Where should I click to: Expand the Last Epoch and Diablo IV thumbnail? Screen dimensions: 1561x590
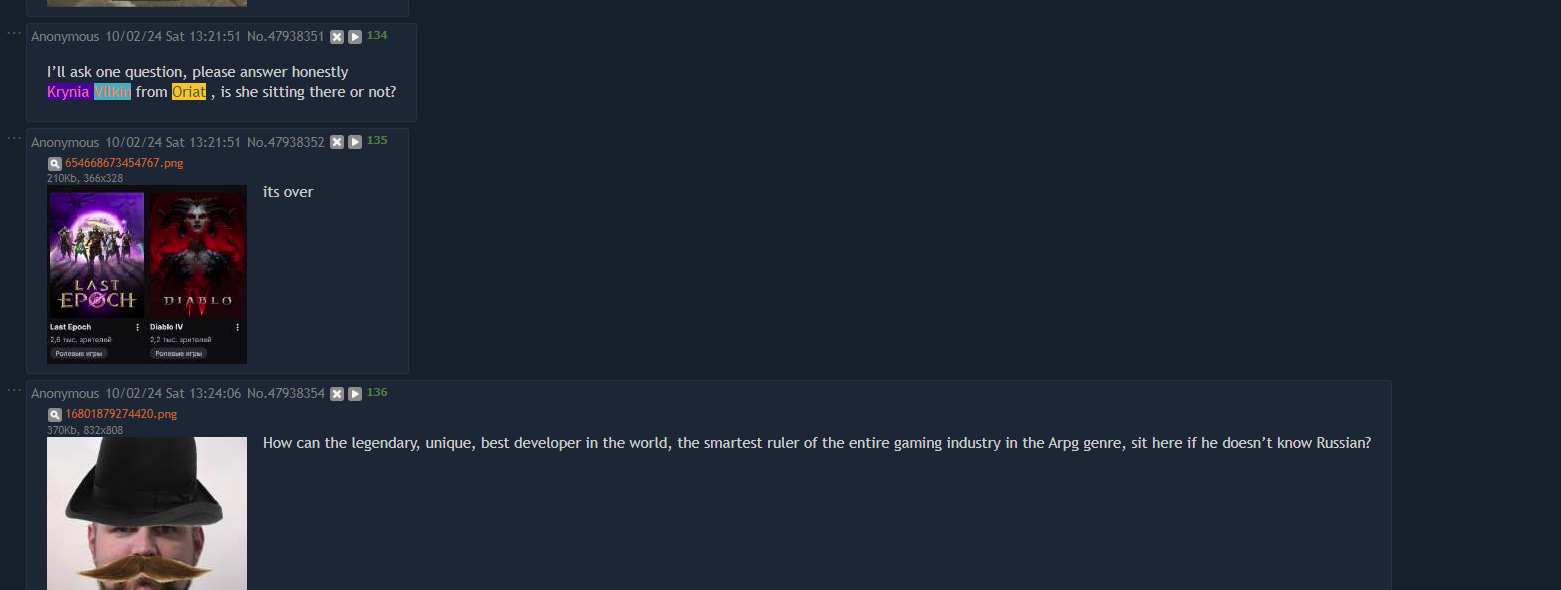[147, 274]
